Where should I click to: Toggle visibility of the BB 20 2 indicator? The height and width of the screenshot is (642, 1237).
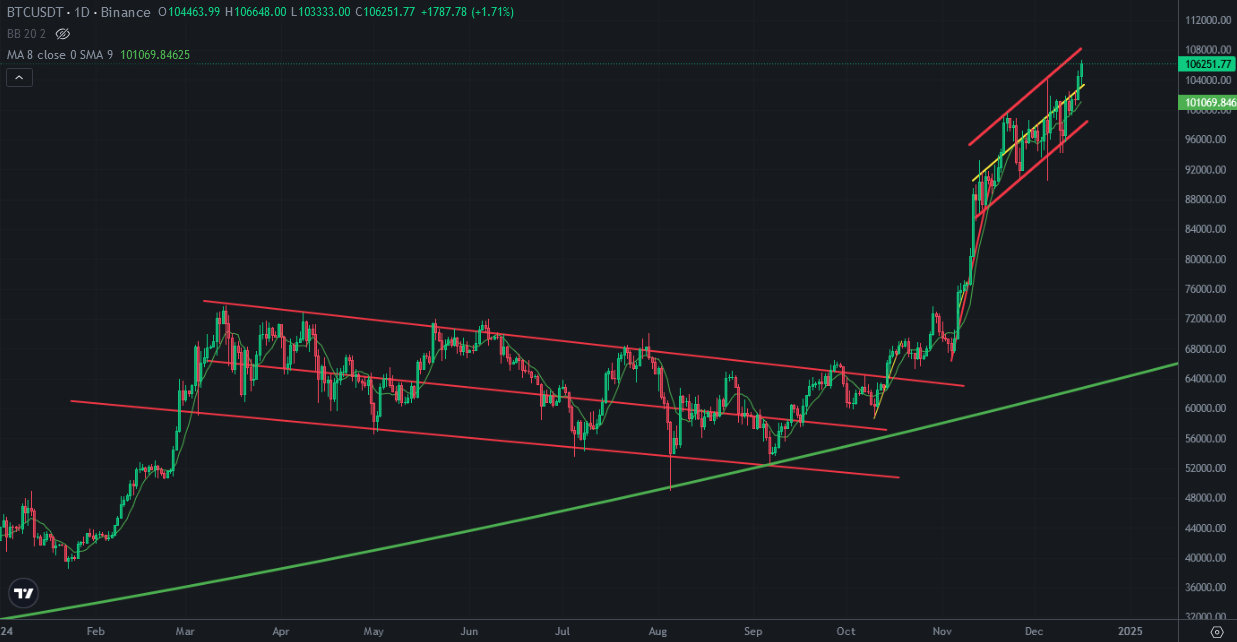point(63,33)
